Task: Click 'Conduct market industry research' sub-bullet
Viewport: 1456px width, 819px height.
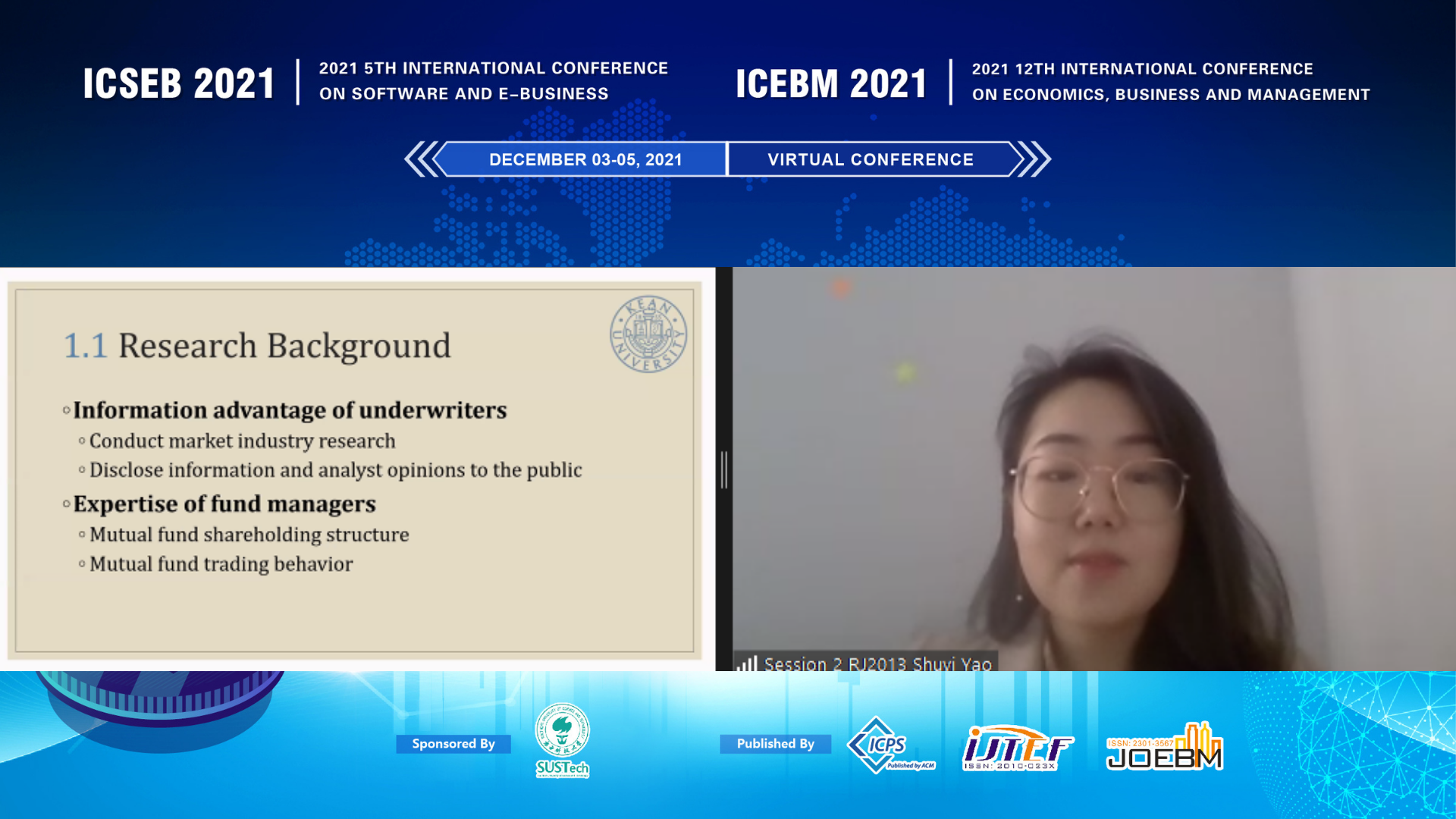Action: [242, 441]
